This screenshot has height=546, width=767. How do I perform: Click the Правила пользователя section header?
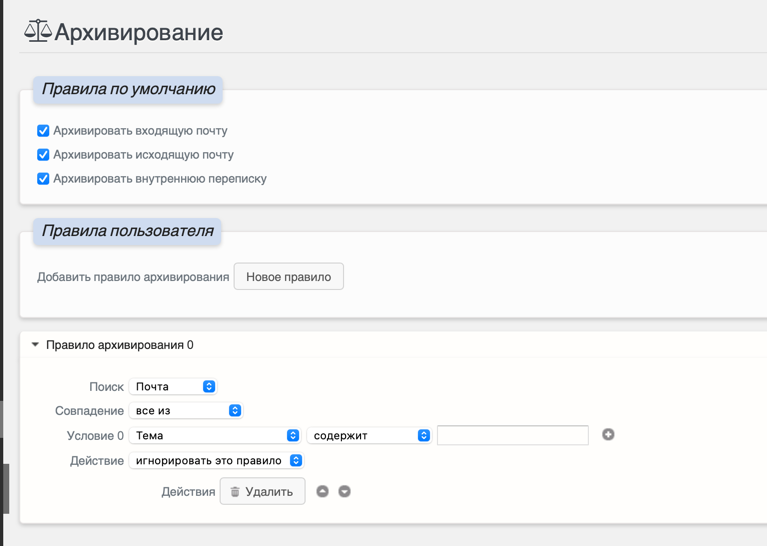coord(127,231)
